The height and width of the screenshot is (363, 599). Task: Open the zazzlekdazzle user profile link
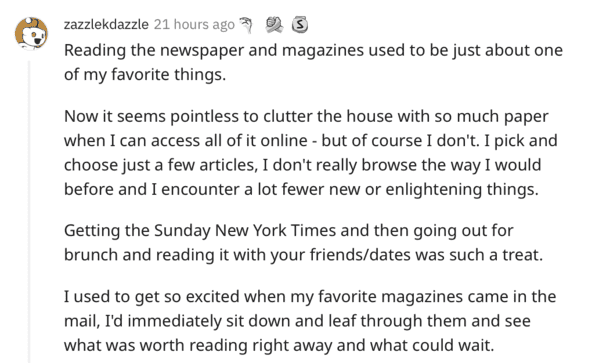coord(106,24)
